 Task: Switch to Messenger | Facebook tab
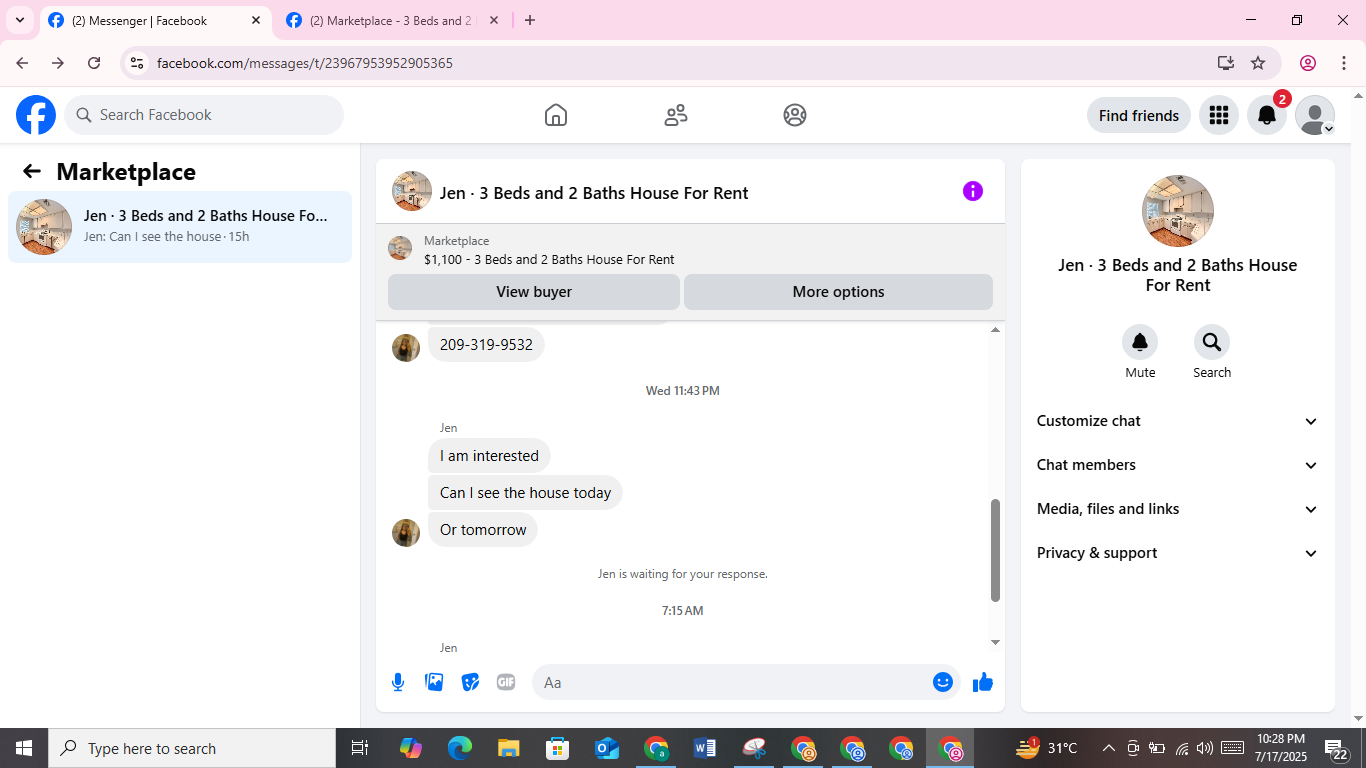tap(156, 20)
